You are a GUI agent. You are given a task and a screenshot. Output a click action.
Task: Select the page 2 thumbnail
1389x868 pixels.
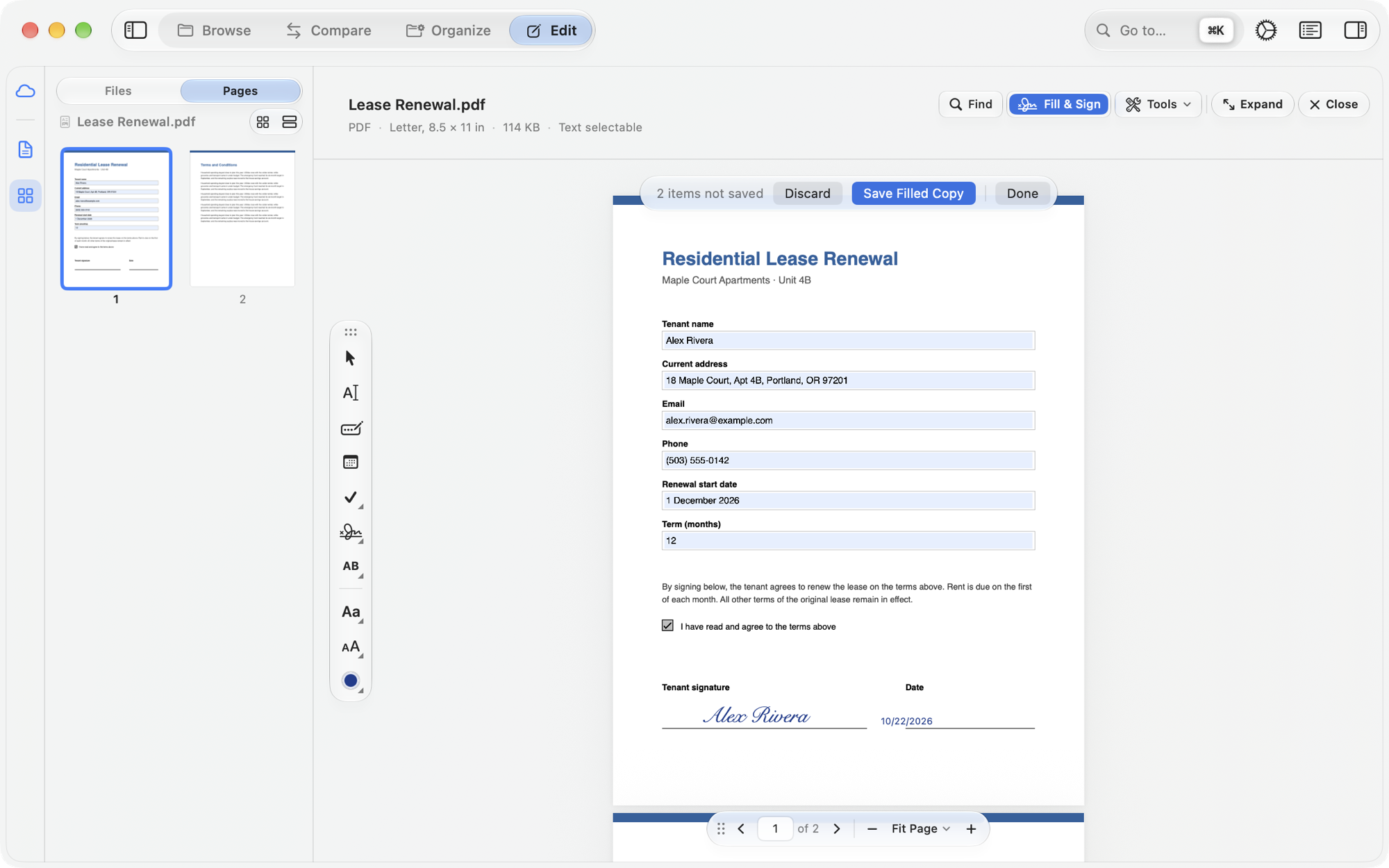click(x=242, y=219)
